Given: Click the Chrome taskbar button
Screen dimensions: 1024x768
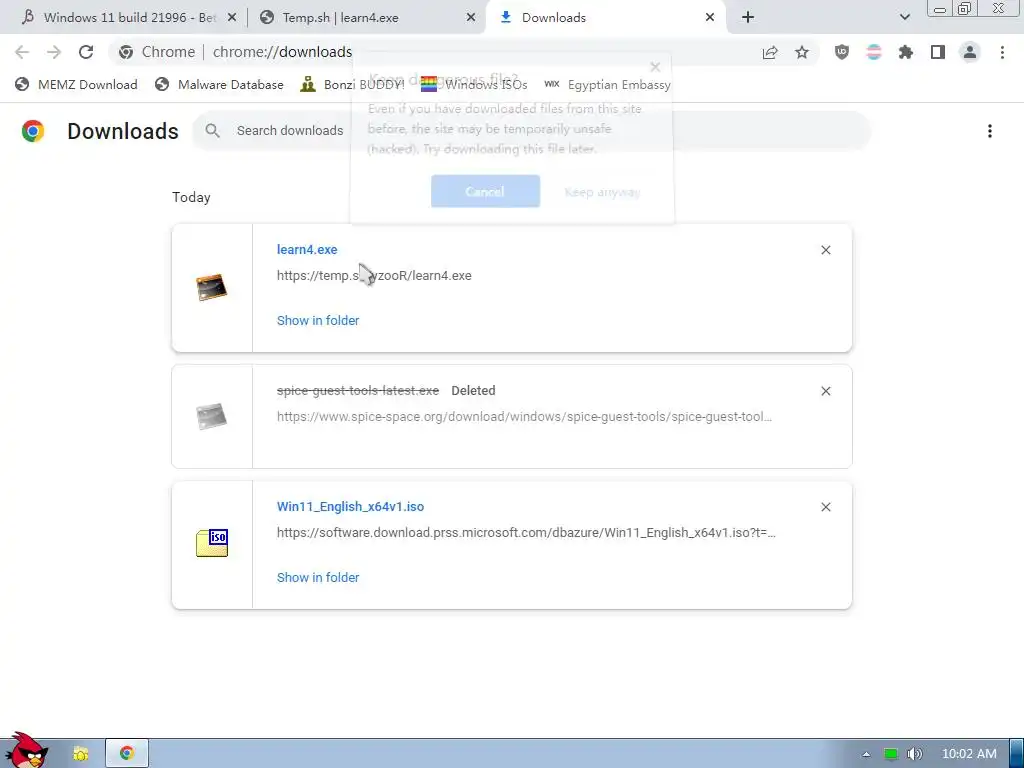Looking at the screenshot, I should (x=127, y=754).
